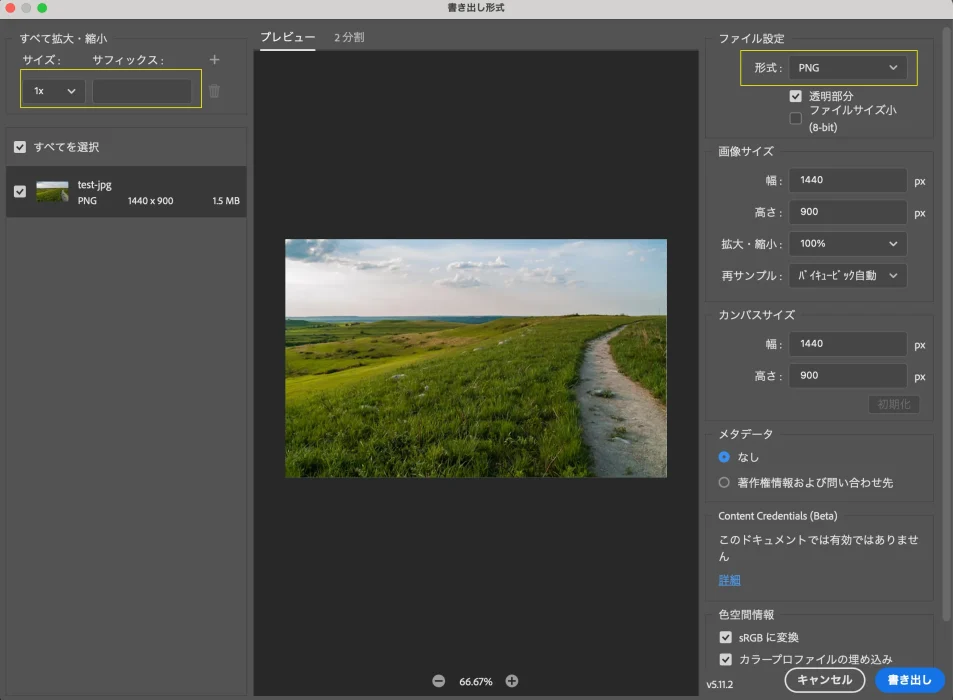The width and height of the screenshot is (953, 700).
Task: Click the plus icon to add export size
Action: (214, 60)
